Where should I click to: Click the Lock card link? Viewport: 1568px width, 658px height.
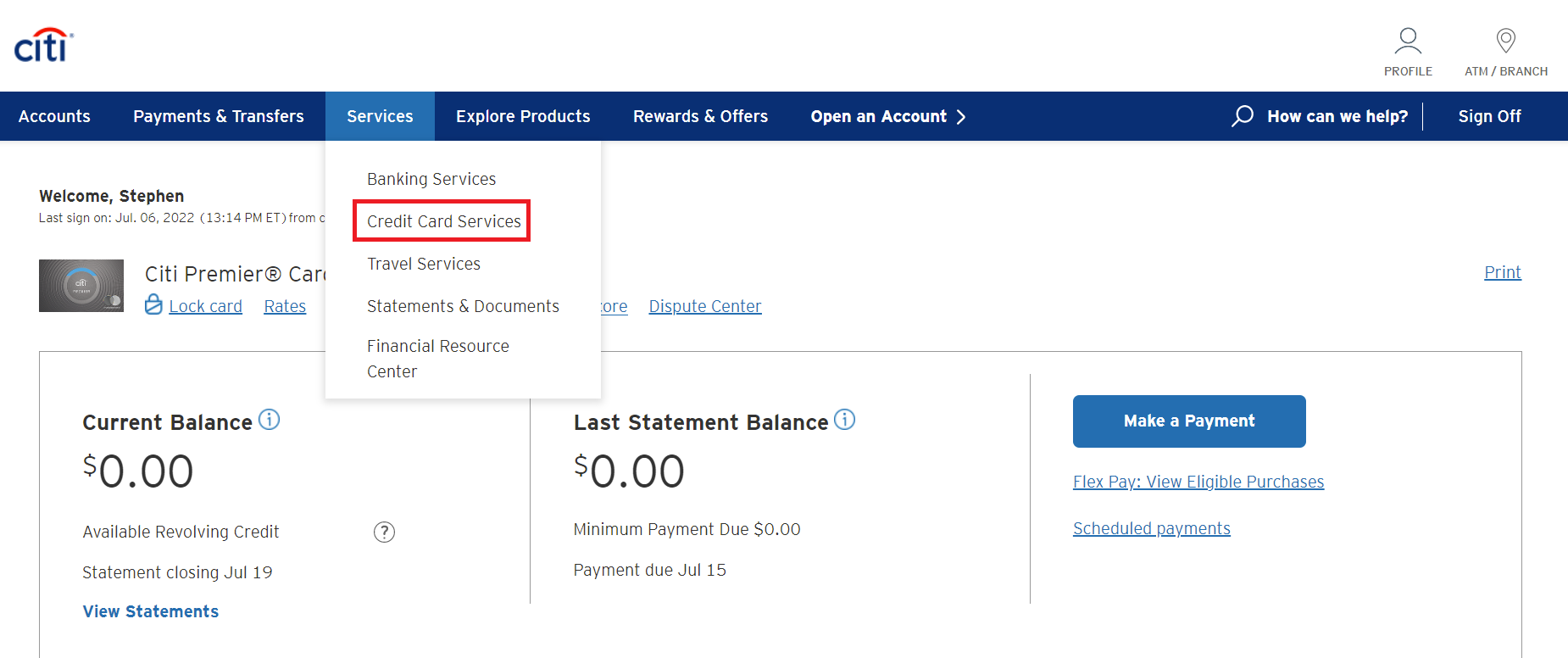(x=205, y=306)
